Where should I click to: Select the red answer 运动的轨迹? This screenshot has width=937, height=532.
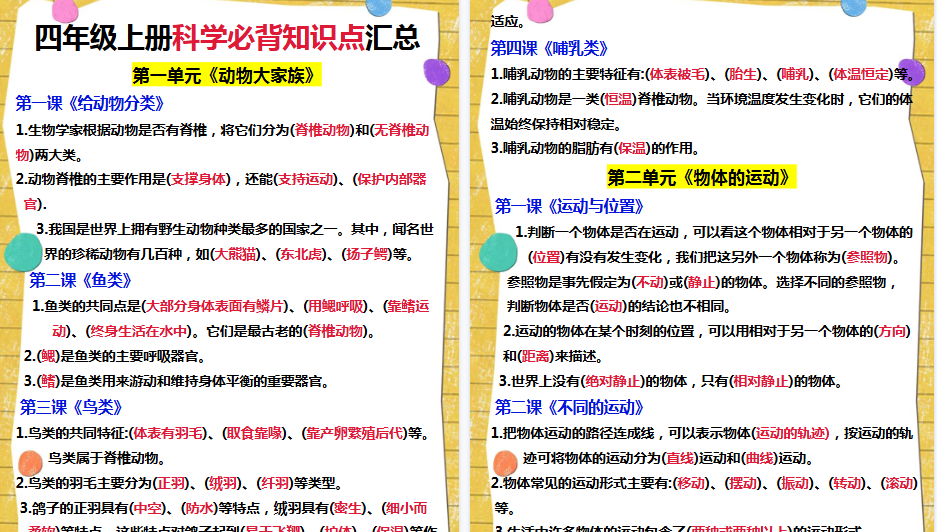tap(792, 433)
